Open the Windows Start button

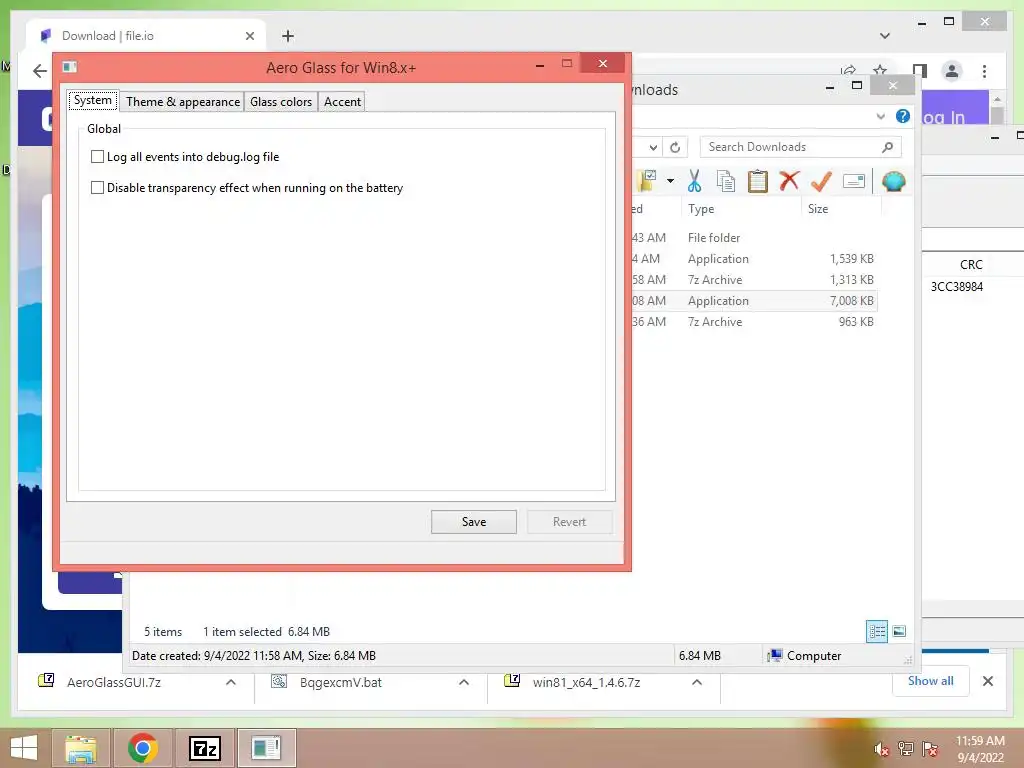point(24,748)
